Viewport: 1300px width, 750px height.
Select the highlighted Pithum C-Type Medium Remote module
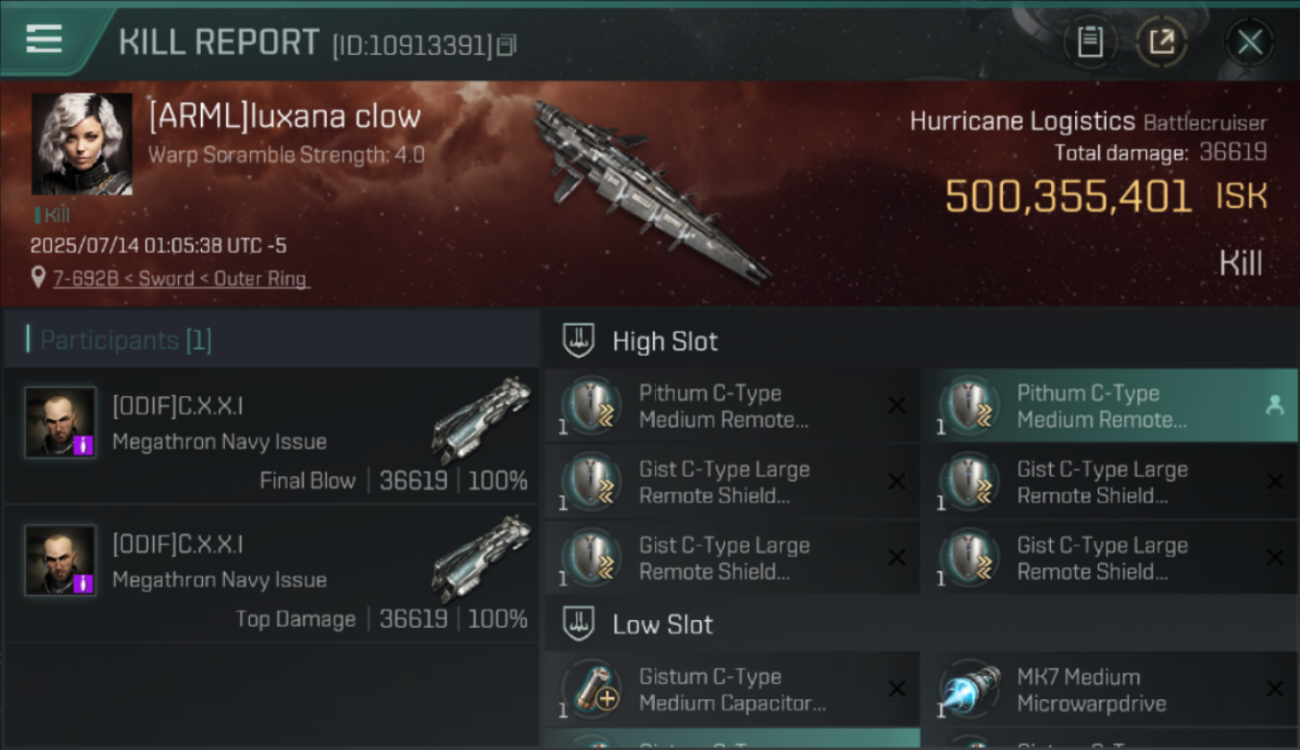1108,406
